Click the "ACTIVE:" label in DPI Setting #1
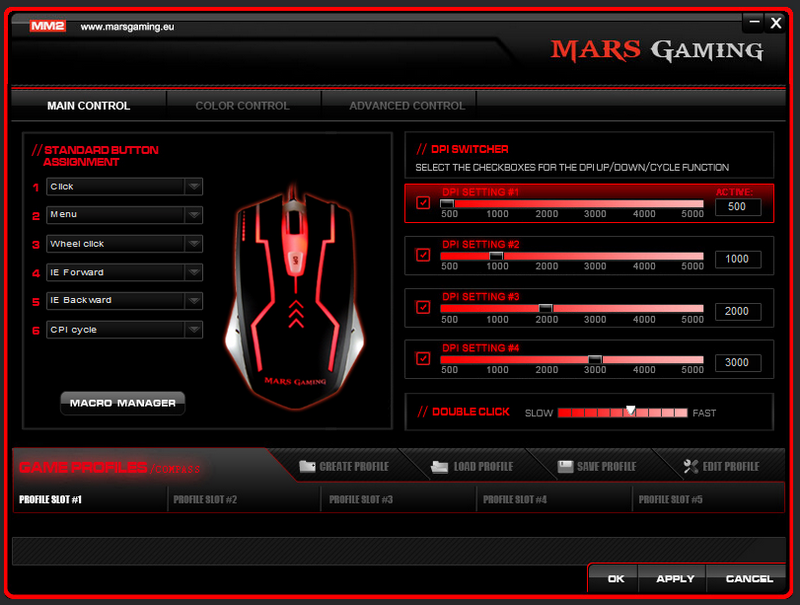 click(734, 192)
